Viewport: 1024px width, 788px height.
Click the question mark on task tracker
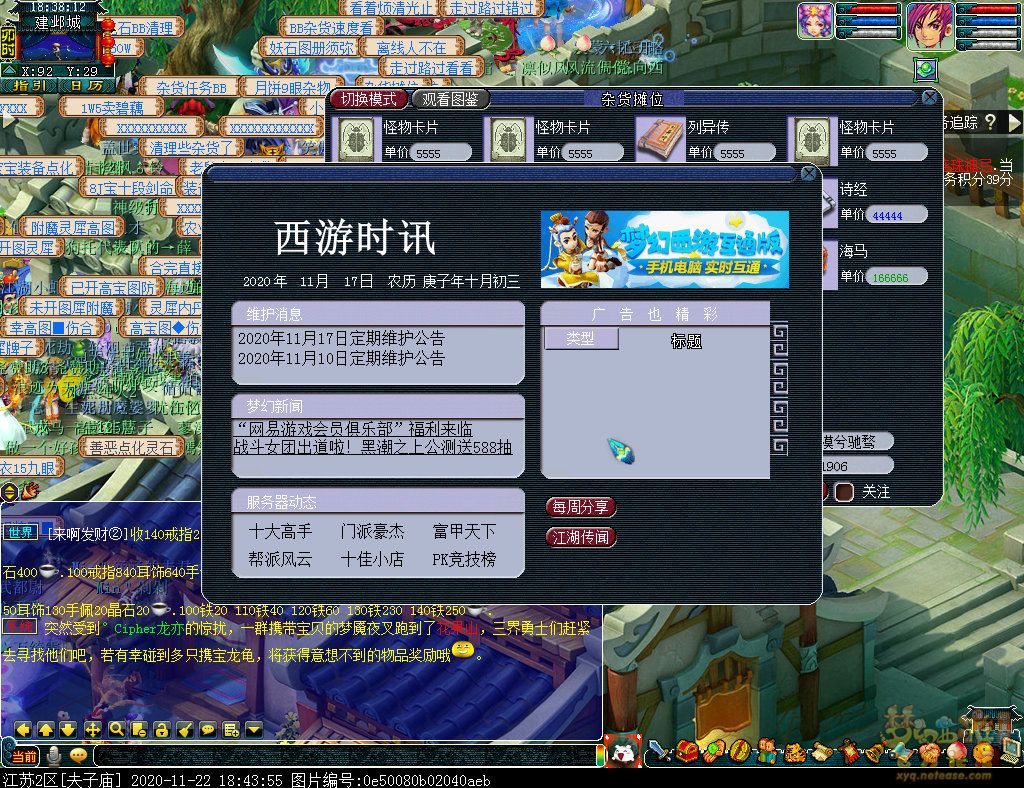[x=991, y=121]
